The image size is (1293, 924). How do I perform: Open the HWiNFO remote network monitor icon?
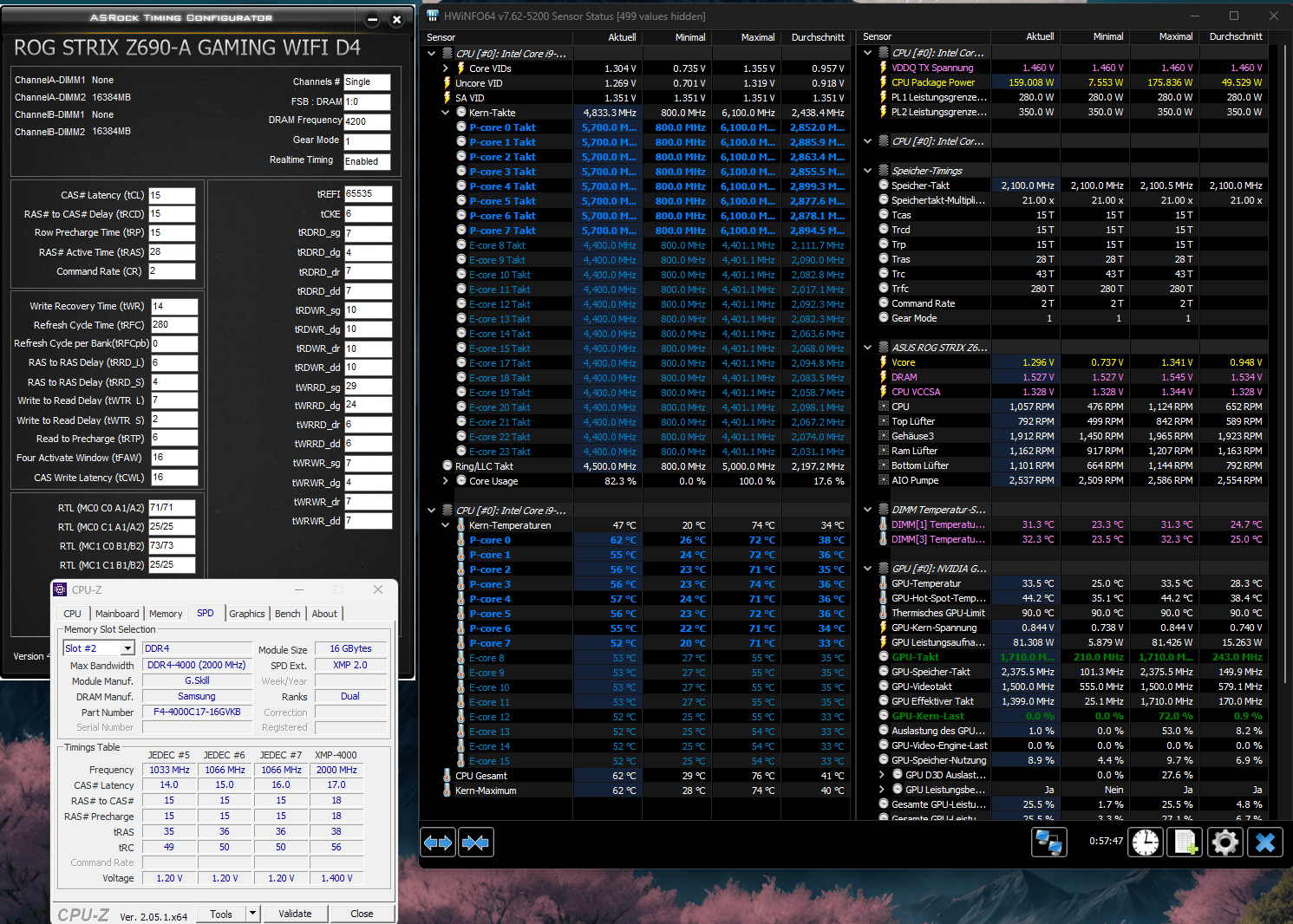[x=1049, y=842]
